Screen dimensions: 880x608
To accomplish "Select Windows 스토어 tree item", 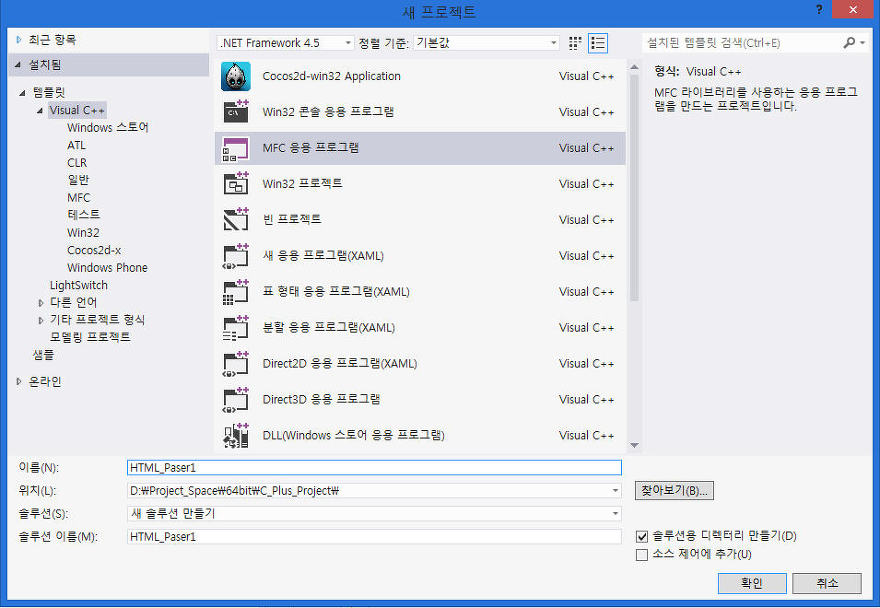I will click(108, 128).
